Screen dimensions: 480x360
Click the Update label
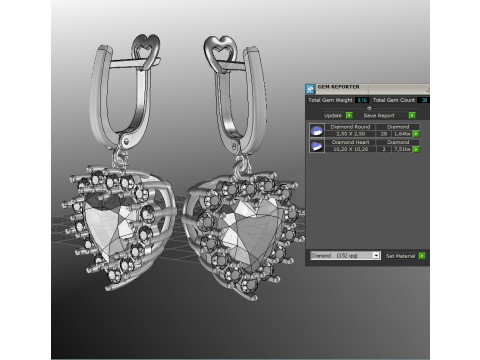tap(333, 116)
